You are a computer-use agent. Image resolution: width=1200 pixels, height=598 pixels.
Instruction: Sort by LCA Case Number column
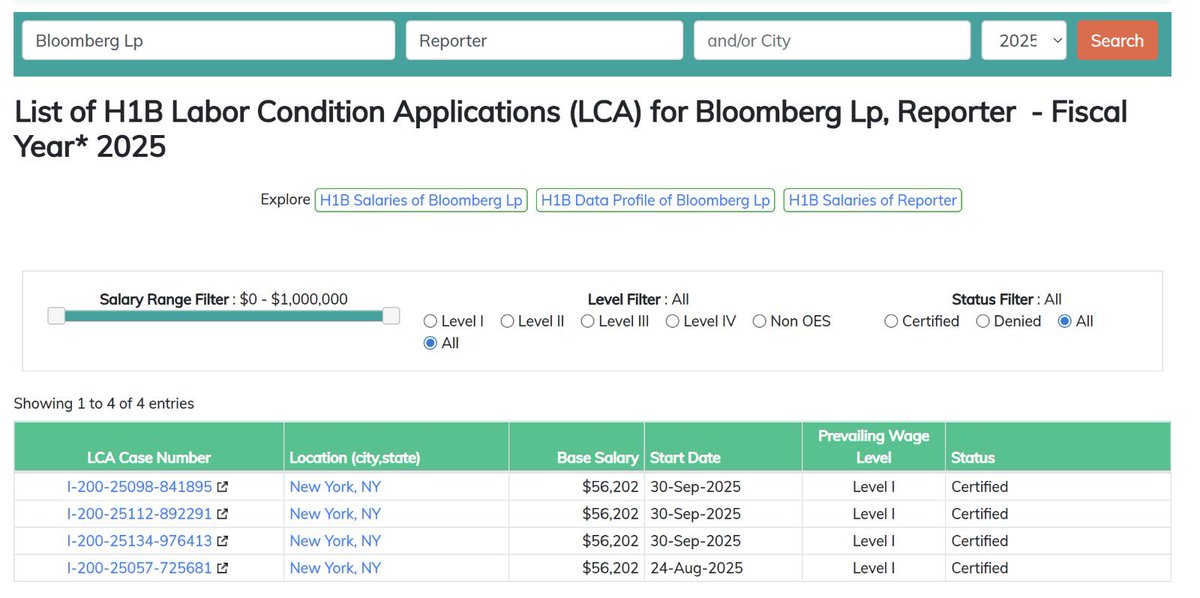click(x=149, y=446)
